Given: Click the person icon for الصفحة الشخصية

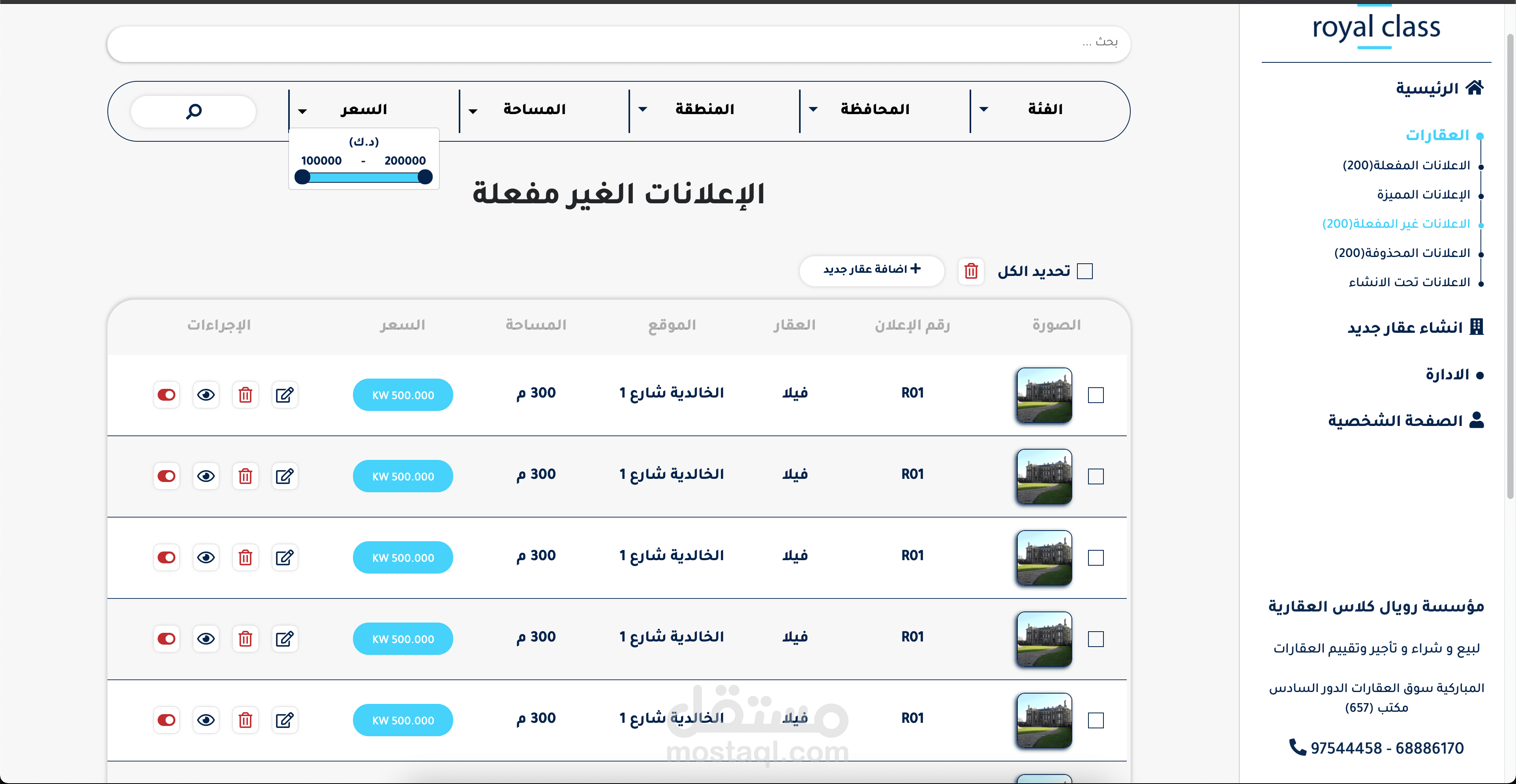Looking at the screenshot, I should click(1476, 420).
